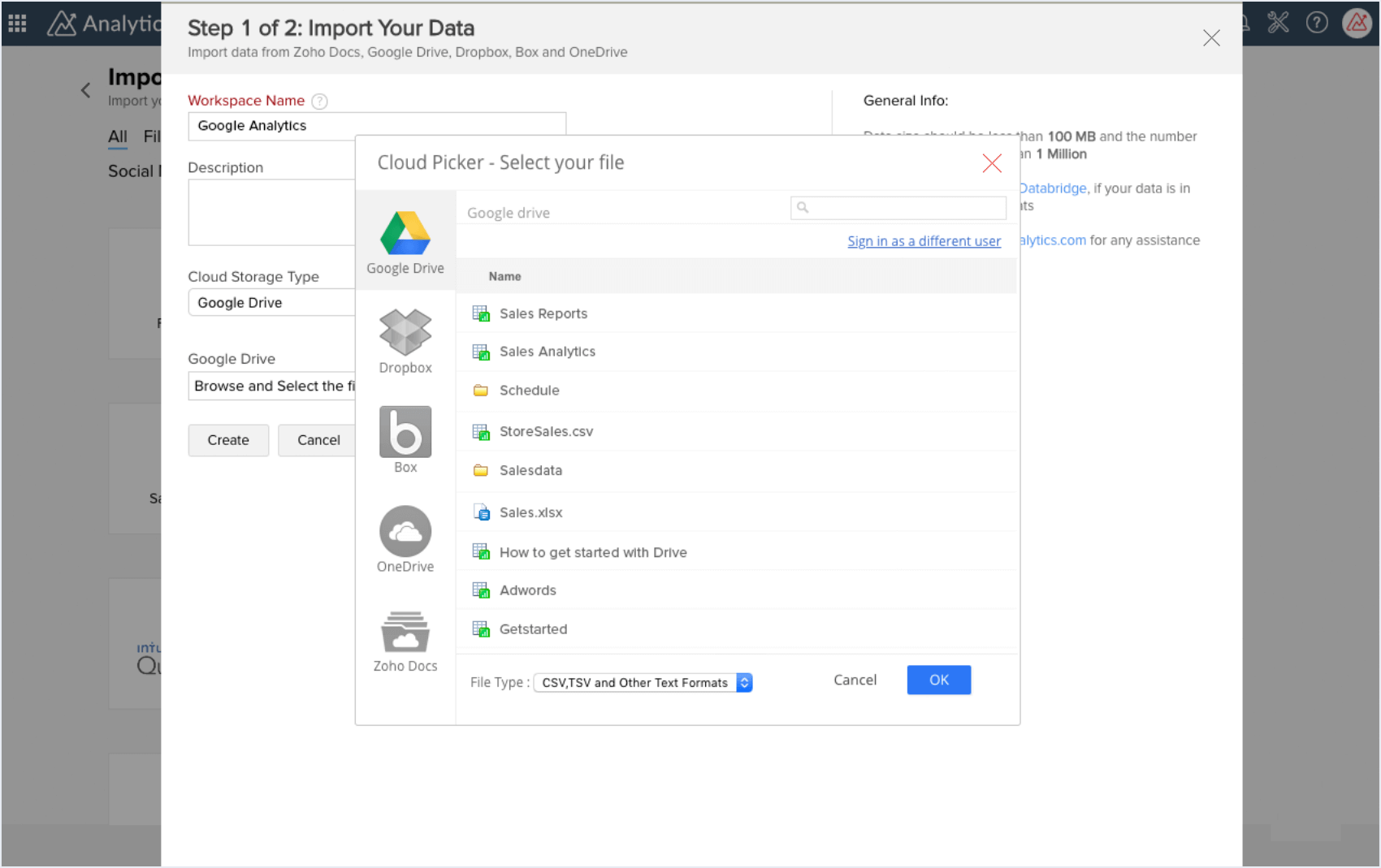The image size is (1381, 868).
Task: Open the tools settings icon in the header
Action: (1279, 22)
